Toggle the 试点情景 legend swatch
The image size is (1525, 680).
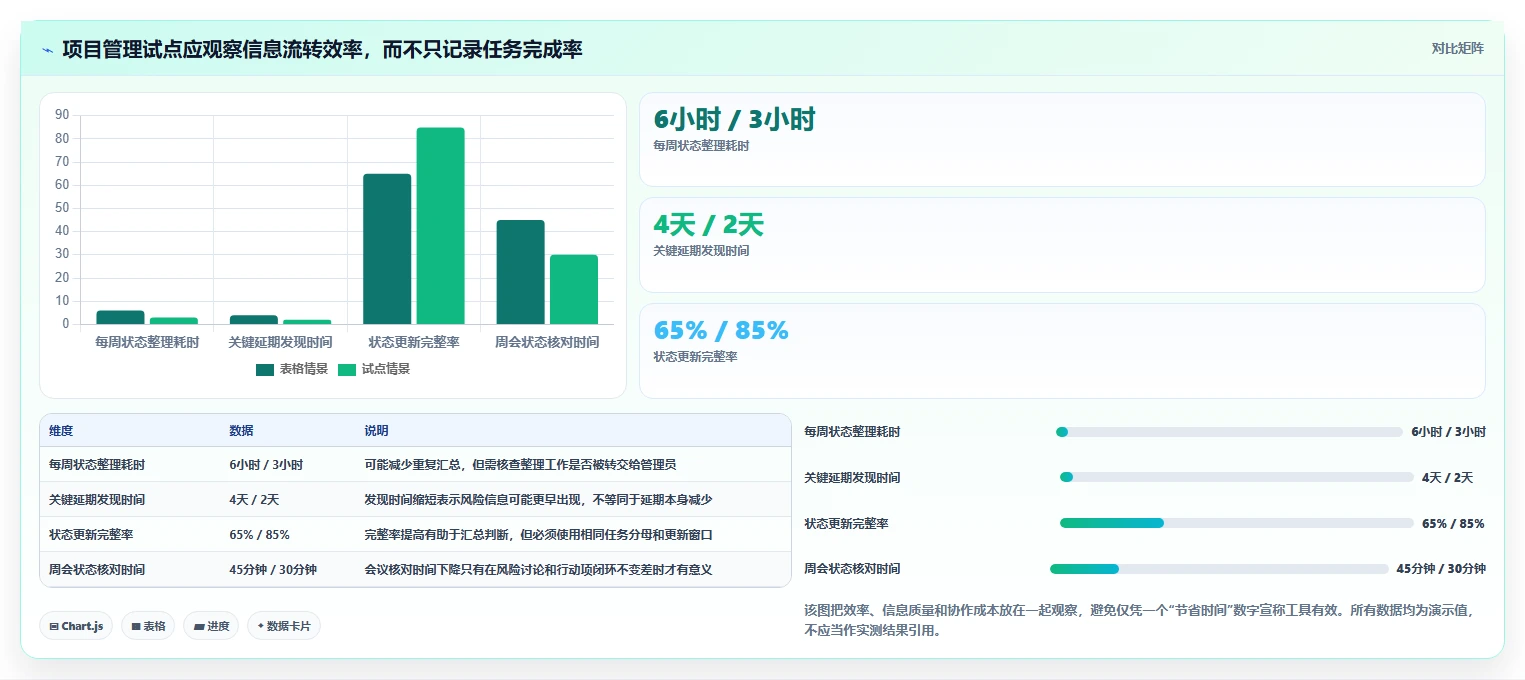(347, 369)
